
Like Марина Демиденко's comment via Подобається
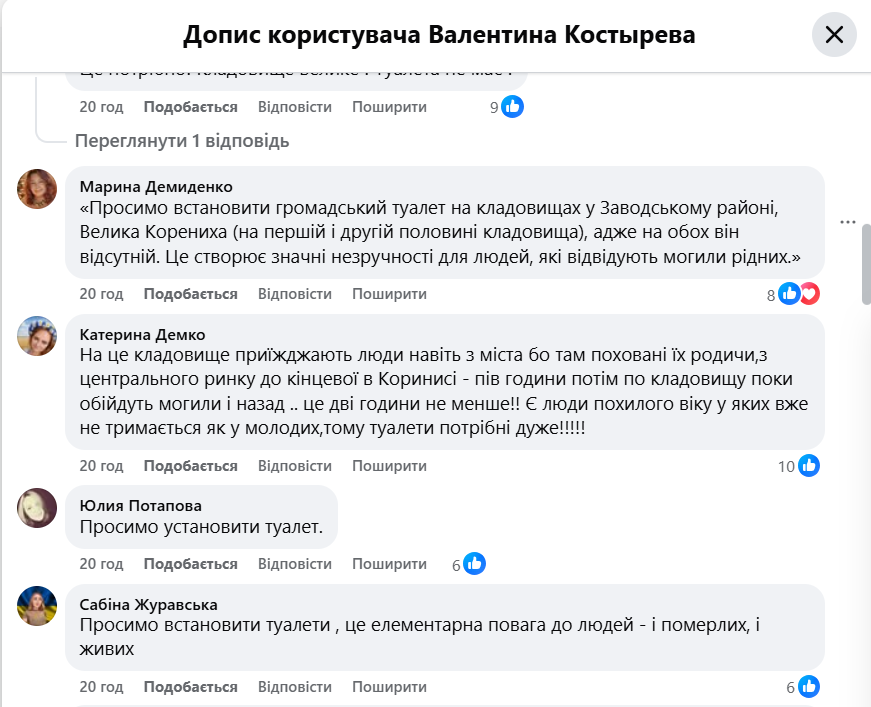(190, 294)
